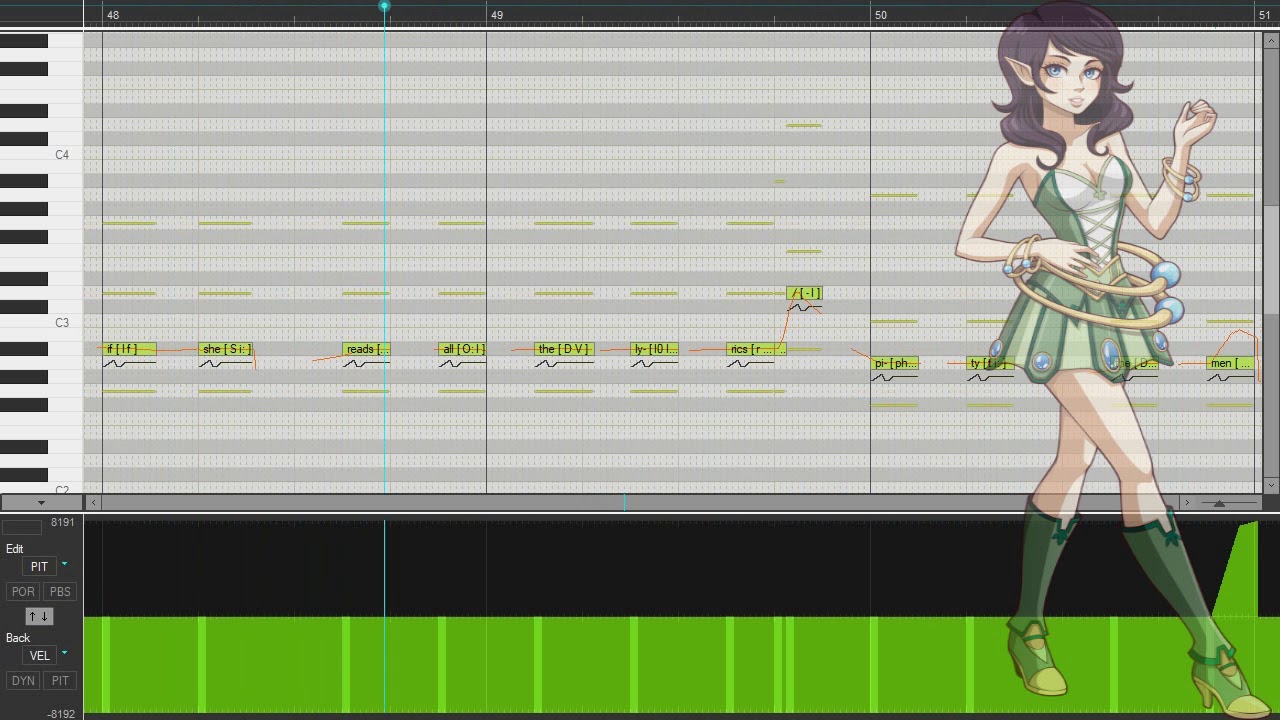The height and width of the screenshot is (720, 1280).
Task: Click the C3 piano key
Action: [x=40, y=323]
